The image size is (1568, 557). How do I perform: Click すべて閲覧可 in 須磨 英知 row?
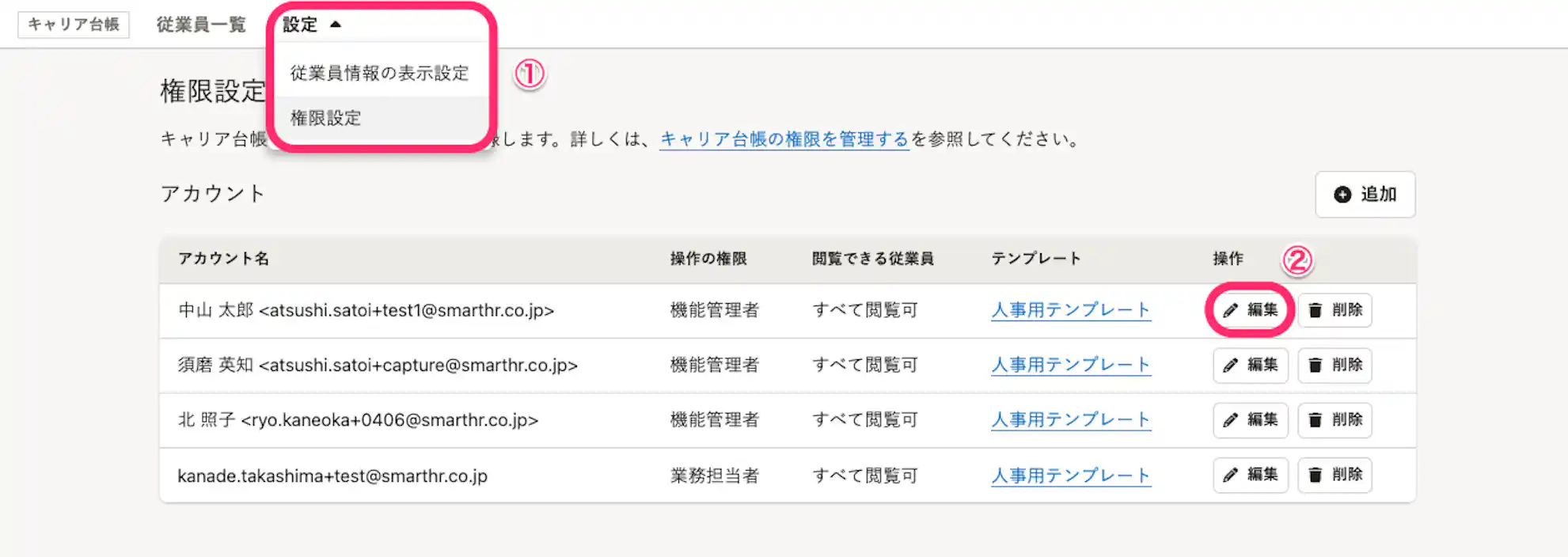pyautogui.click(x=865, y=365)
